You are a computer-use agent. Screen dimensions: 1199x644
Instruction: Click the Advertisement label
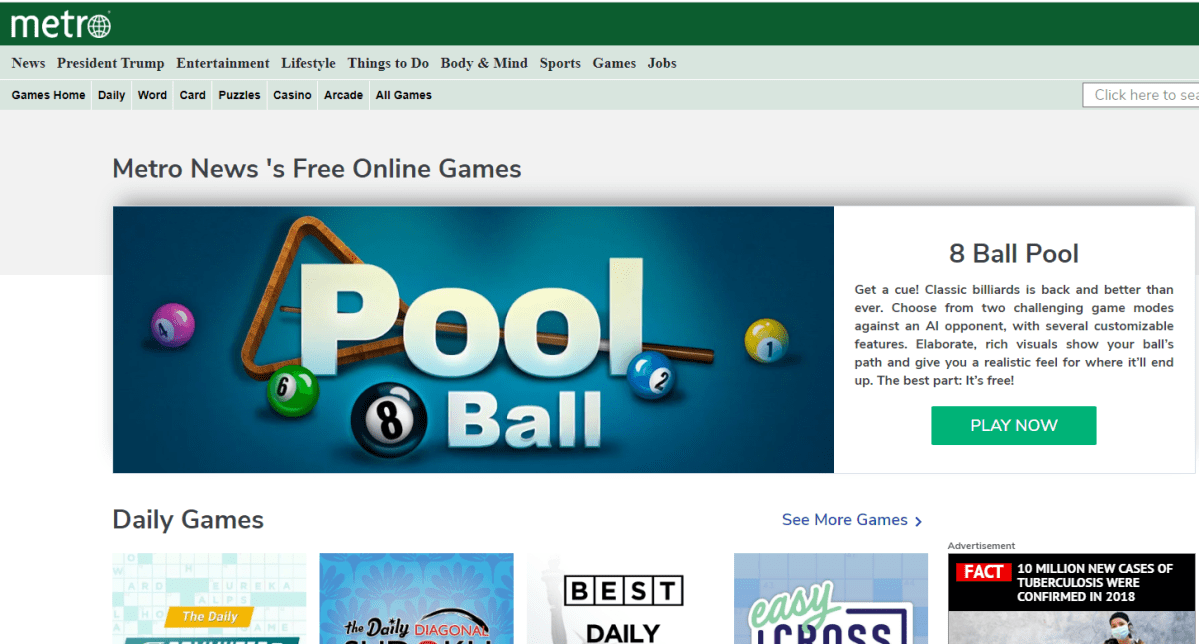click(x=981, y=545)
